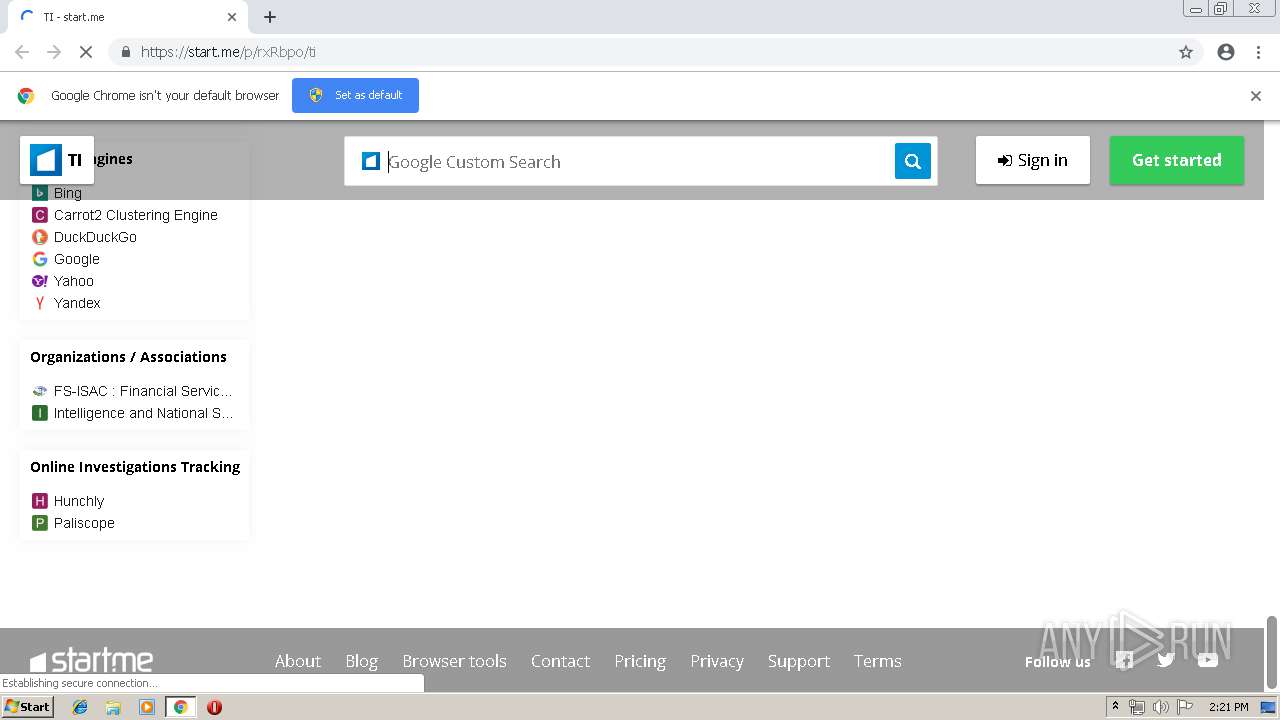Click the blue search magnifier button
Viewport: 1280px width, 720px height.
tap(912, 161)
